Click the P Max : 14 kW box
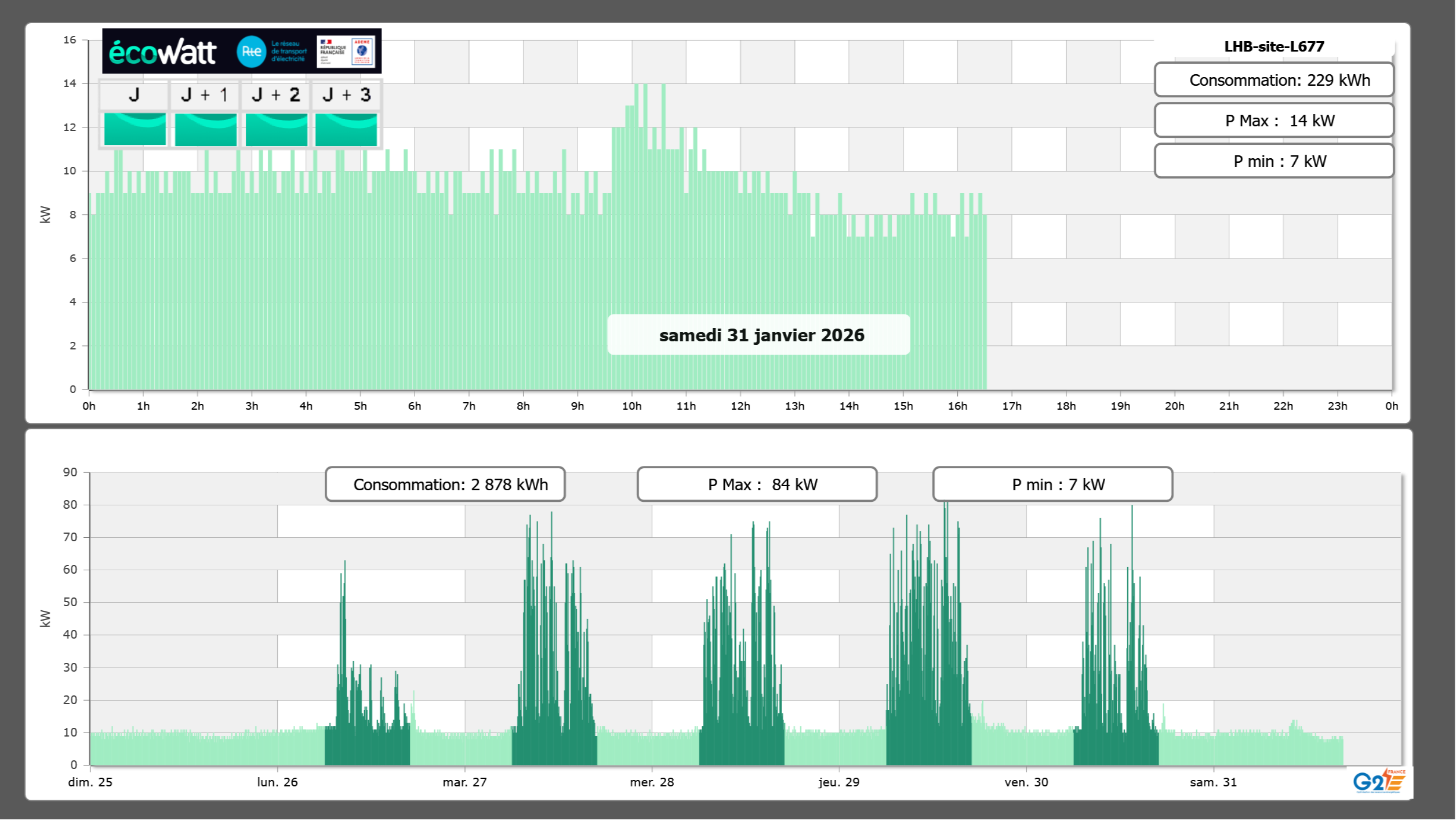Image resolution: width=1456 pixels, height=820 pixels. coord(1273,121)
